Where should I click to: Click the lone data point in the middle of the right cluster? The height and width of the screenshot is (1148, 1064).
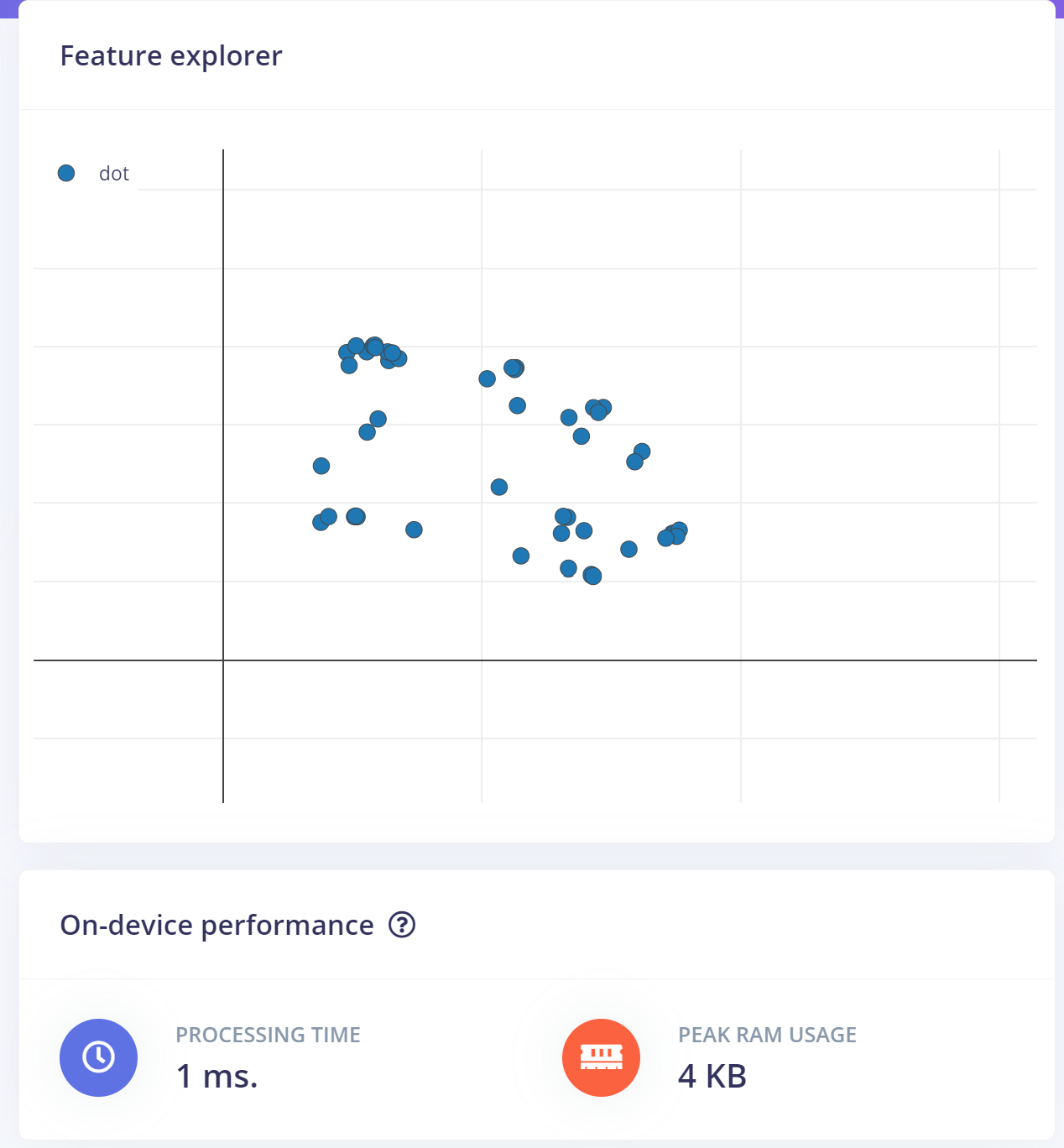point(499,487)
